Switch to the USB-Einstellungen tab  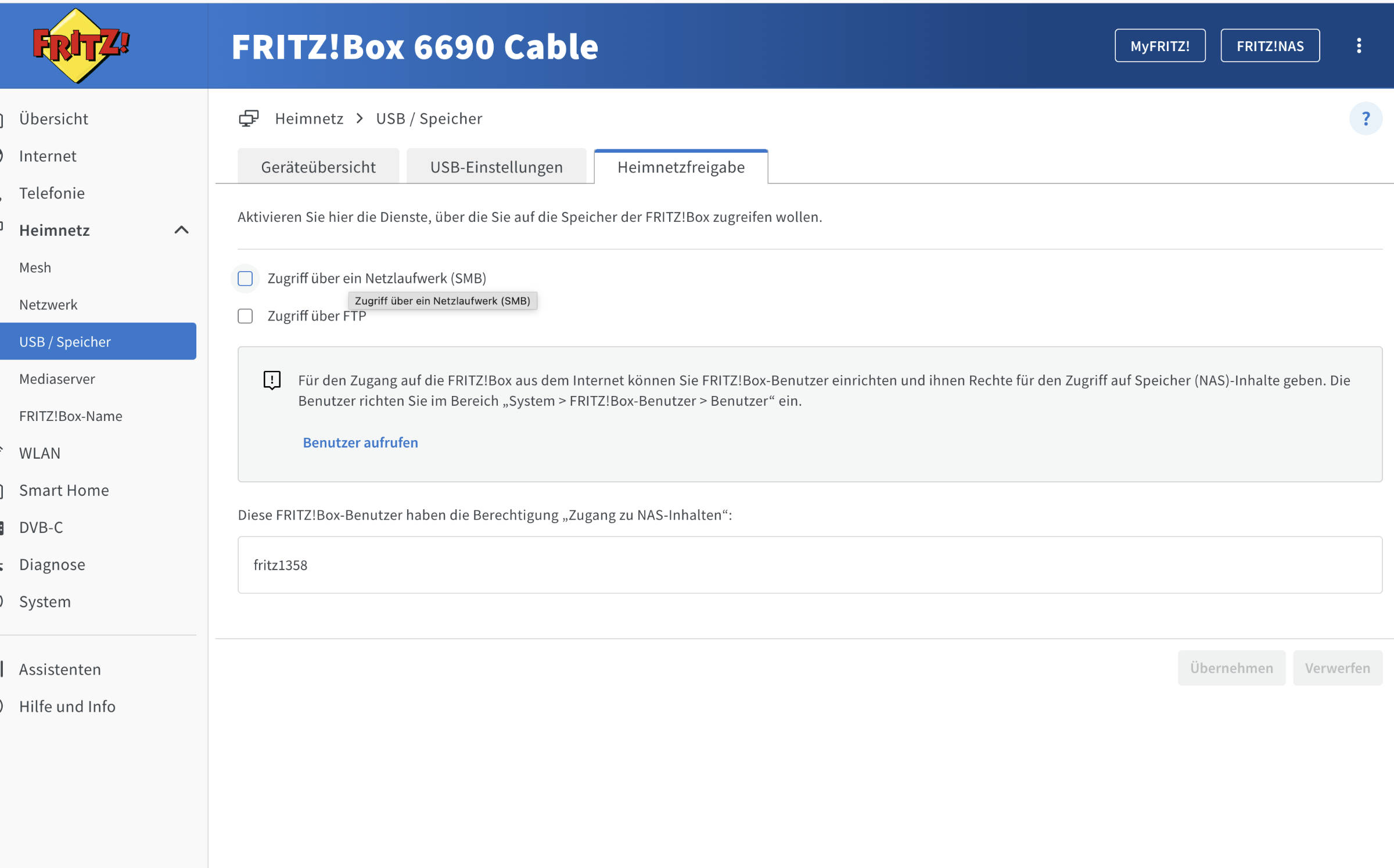click(x=497, y=167)
